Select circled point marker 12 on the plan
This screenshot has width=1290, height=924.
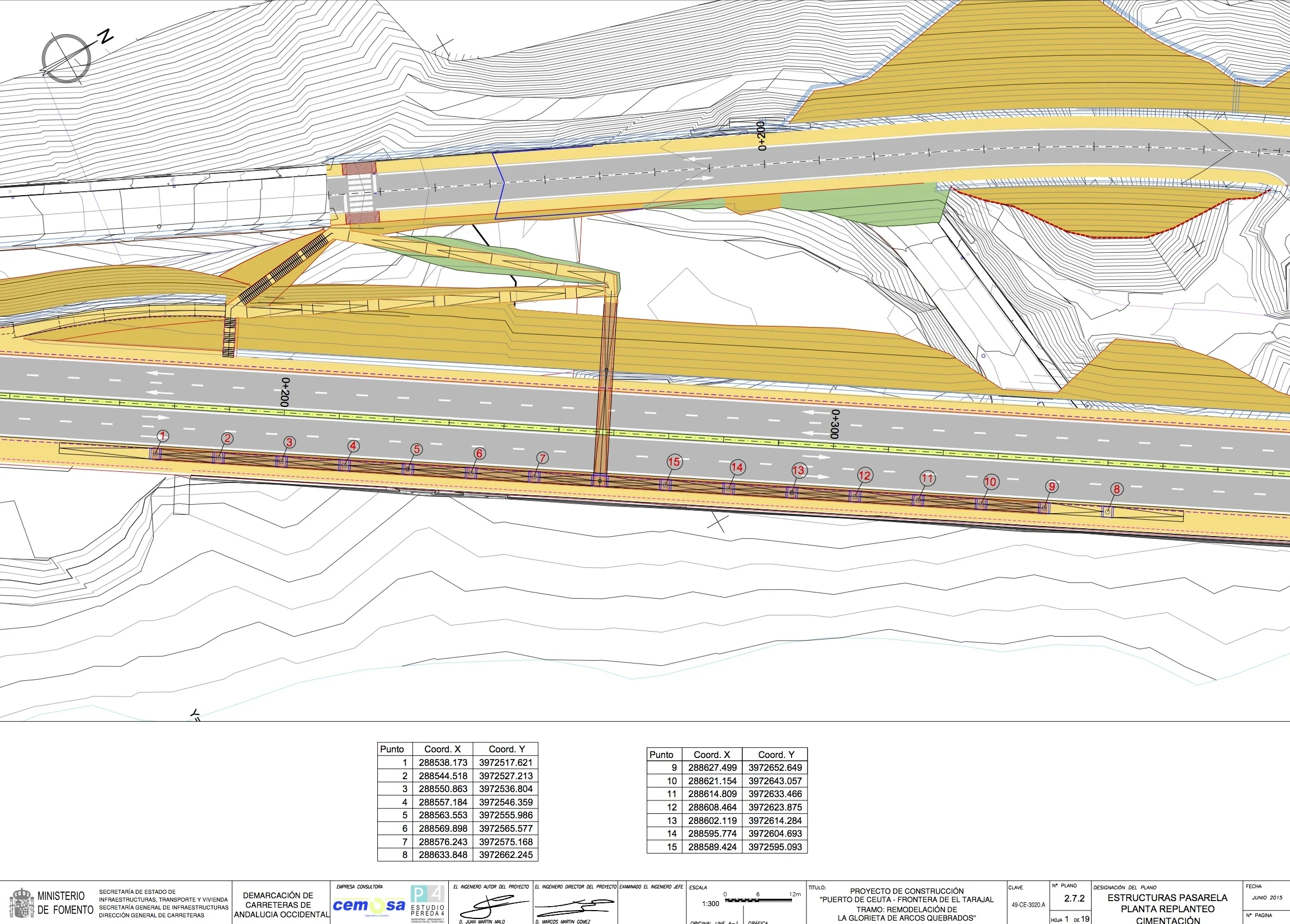tap(865, 476)
